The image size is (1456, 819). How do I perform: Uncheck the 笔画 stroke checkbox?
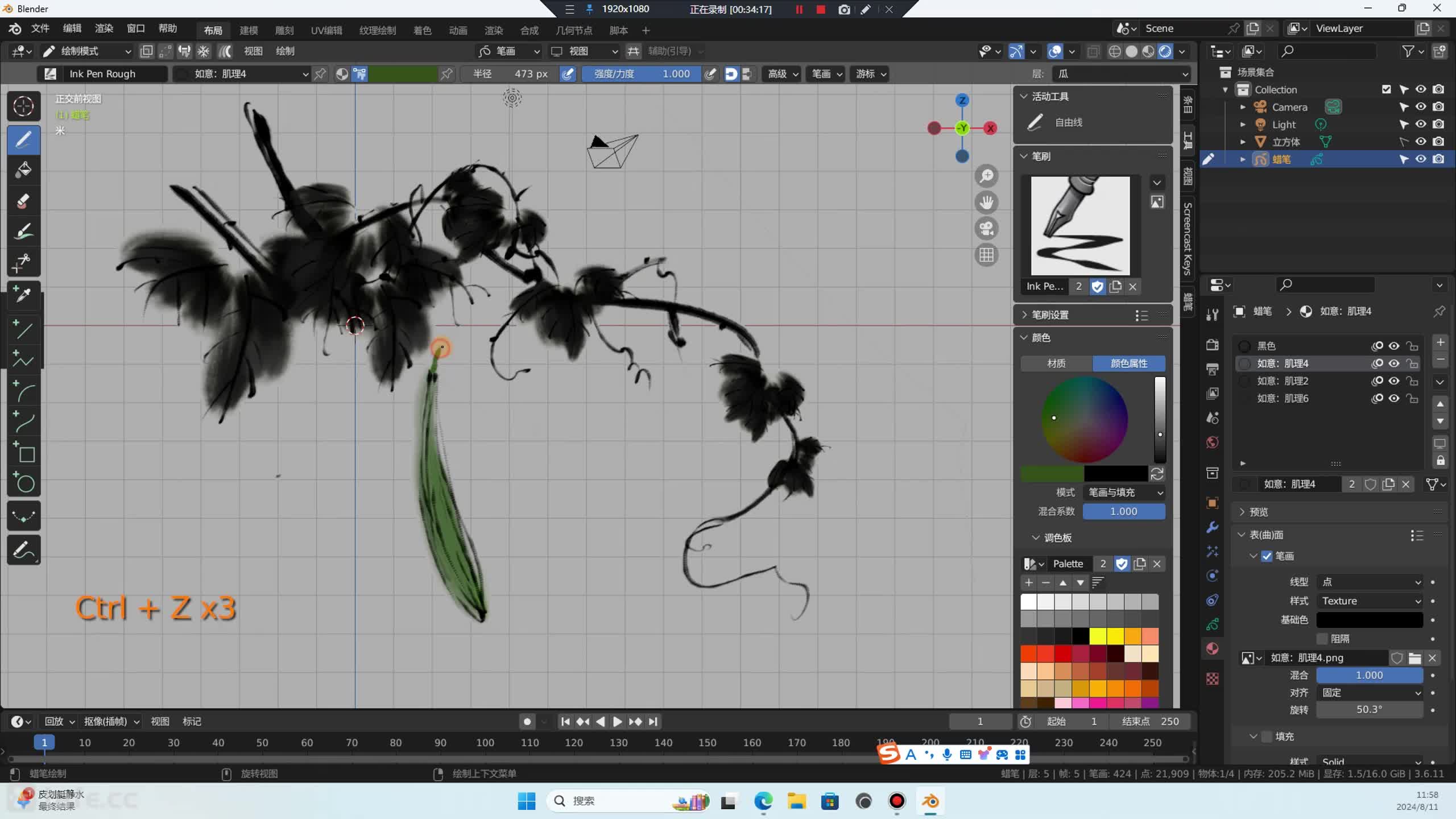(x=1267, y=556)
